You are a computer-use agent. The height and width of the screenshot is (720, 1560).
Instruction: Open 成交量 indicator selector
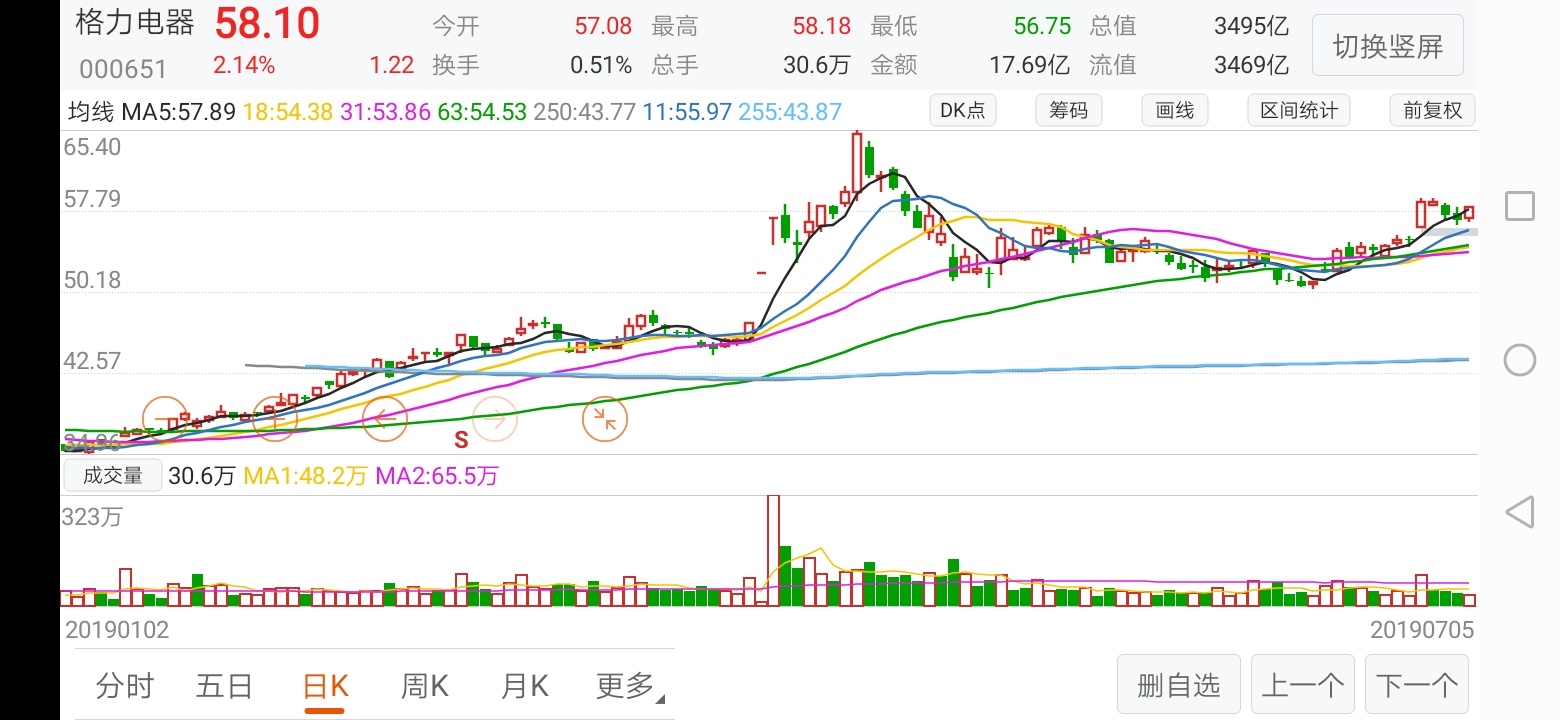(113, 476)
